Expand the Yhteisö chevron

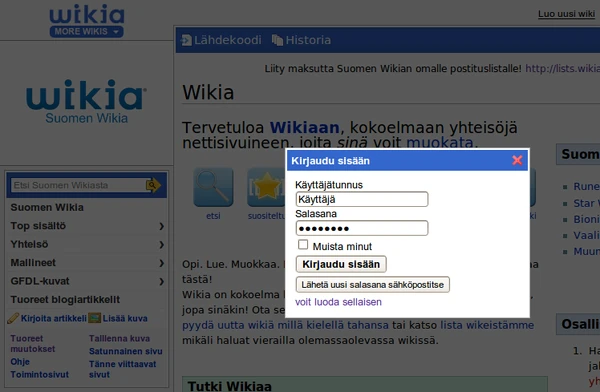point(161,245)
